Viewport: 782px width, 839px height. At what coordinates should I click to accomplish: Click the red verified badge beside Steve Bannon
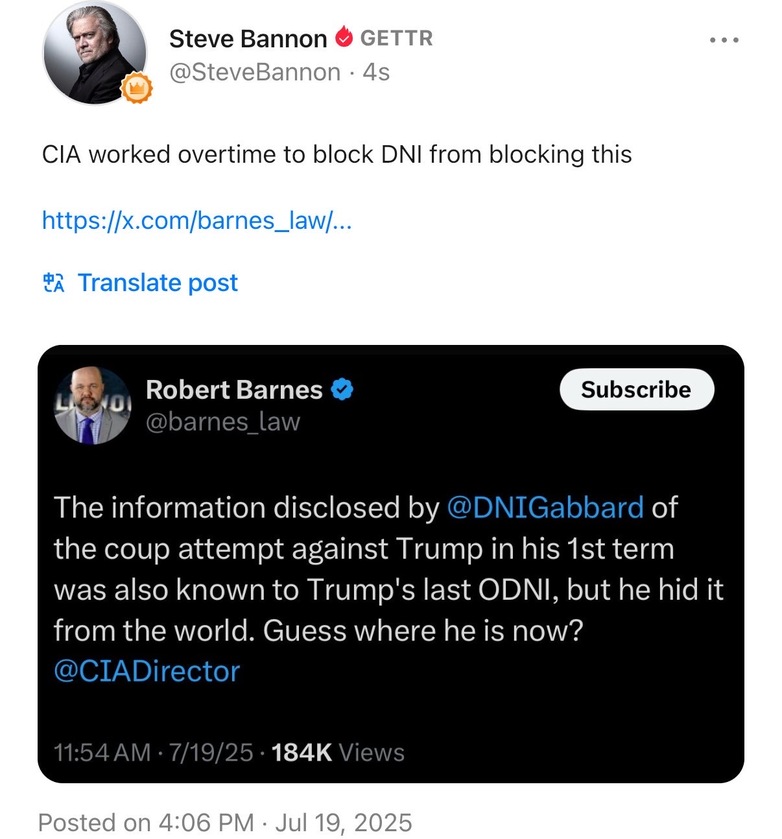(x=344, y=39)
